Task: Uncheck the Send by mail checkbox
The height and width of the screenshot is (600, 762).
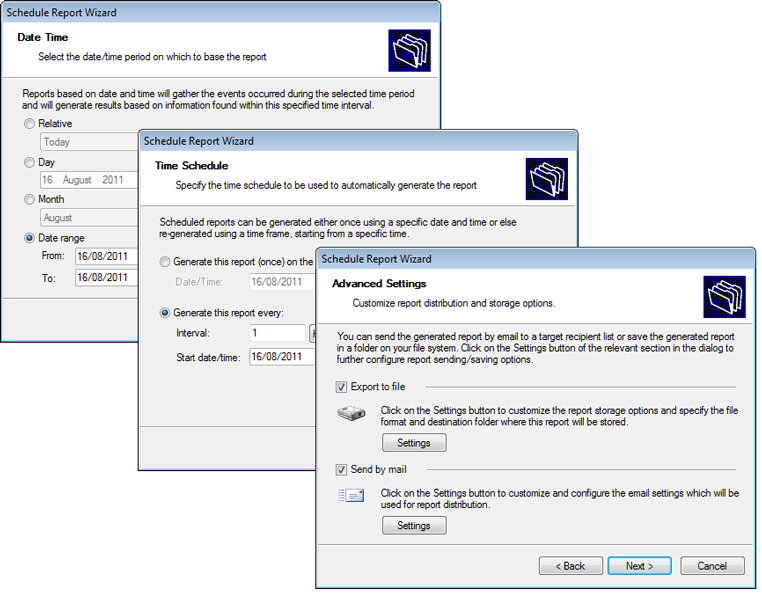Action: click(341, 469)
